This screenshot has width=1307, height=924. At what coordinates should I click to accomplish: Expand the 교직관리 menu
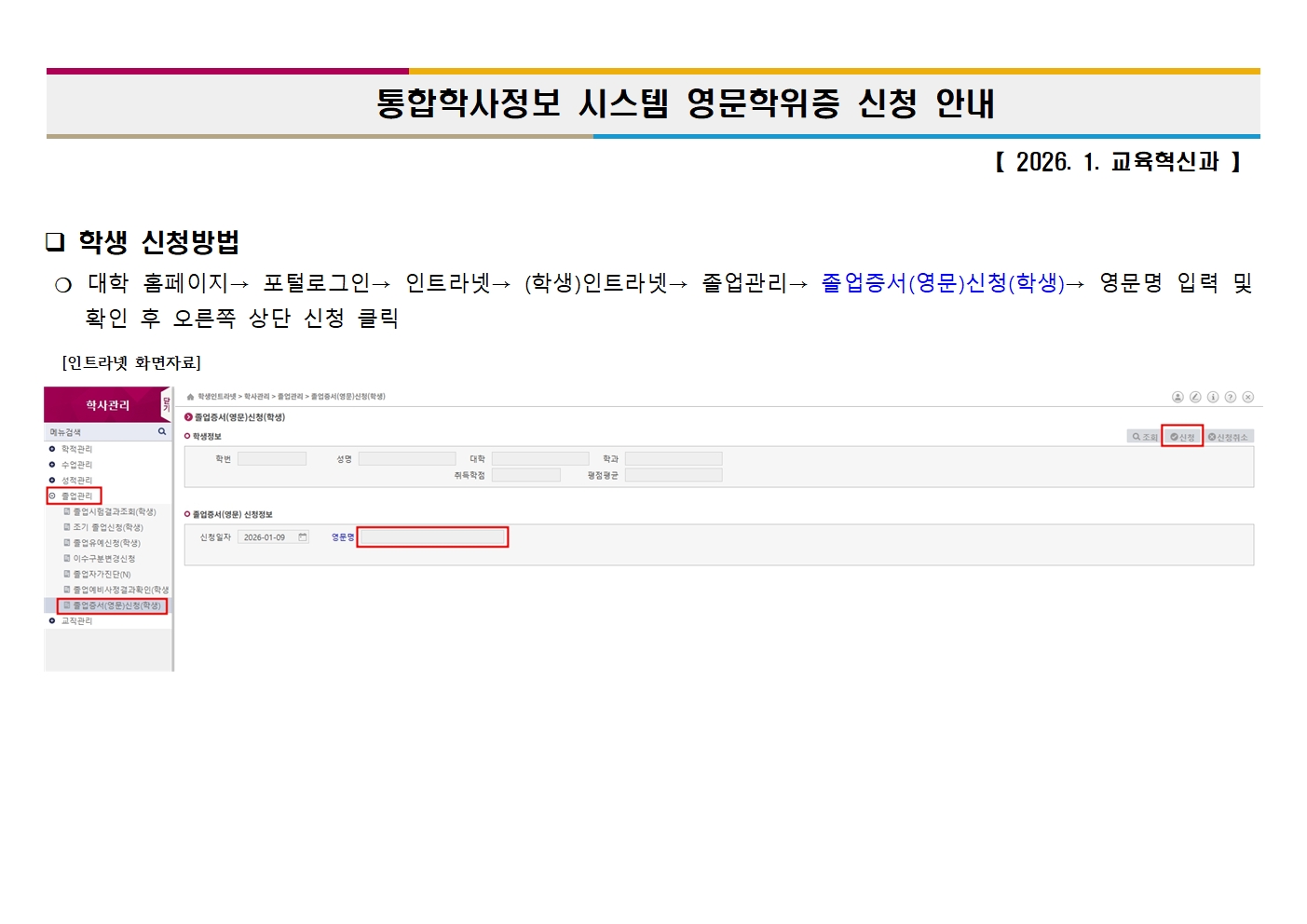point(76,621)
